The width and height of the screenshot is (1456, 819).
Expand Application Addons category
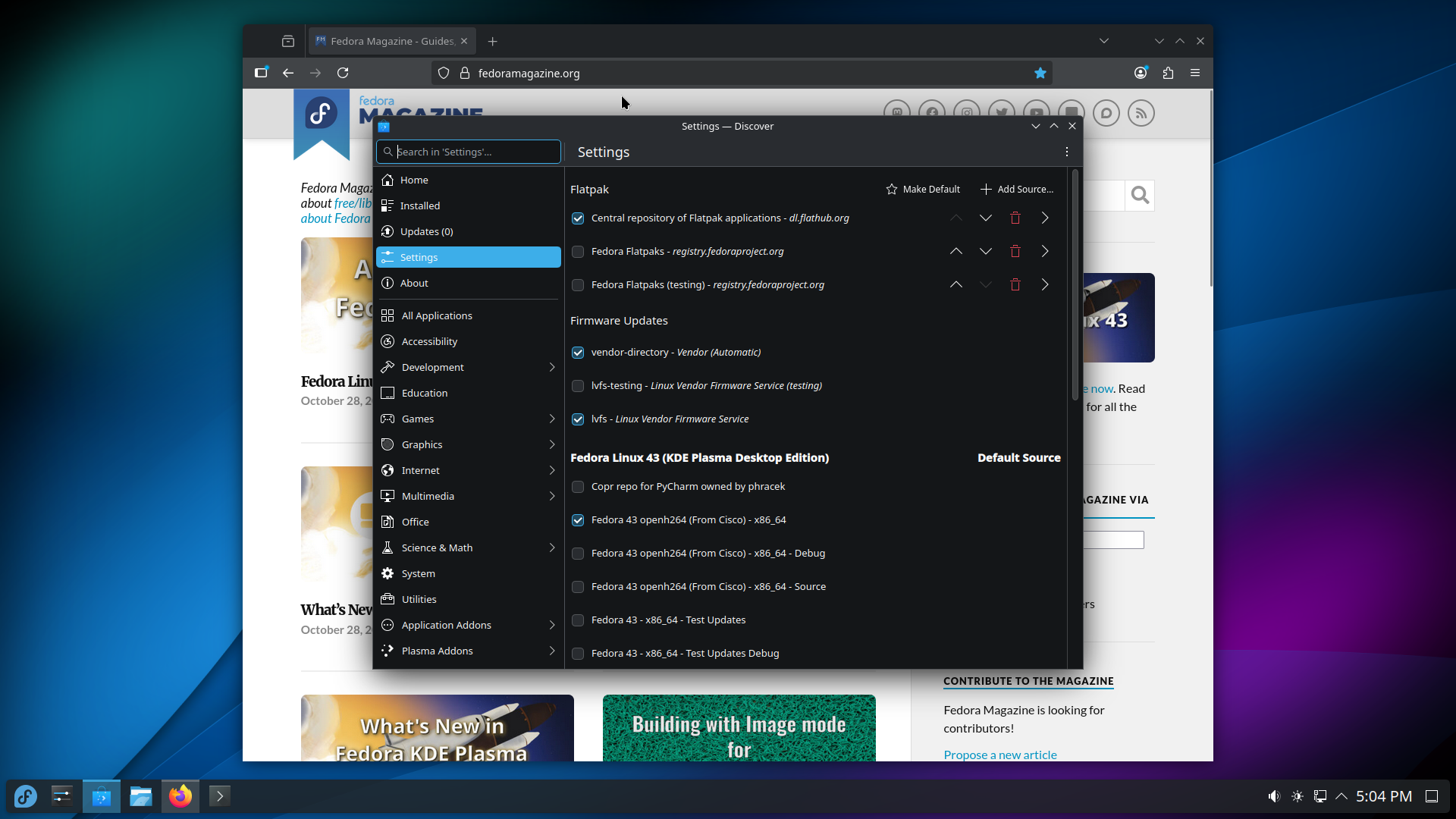[x=552, y=626]
